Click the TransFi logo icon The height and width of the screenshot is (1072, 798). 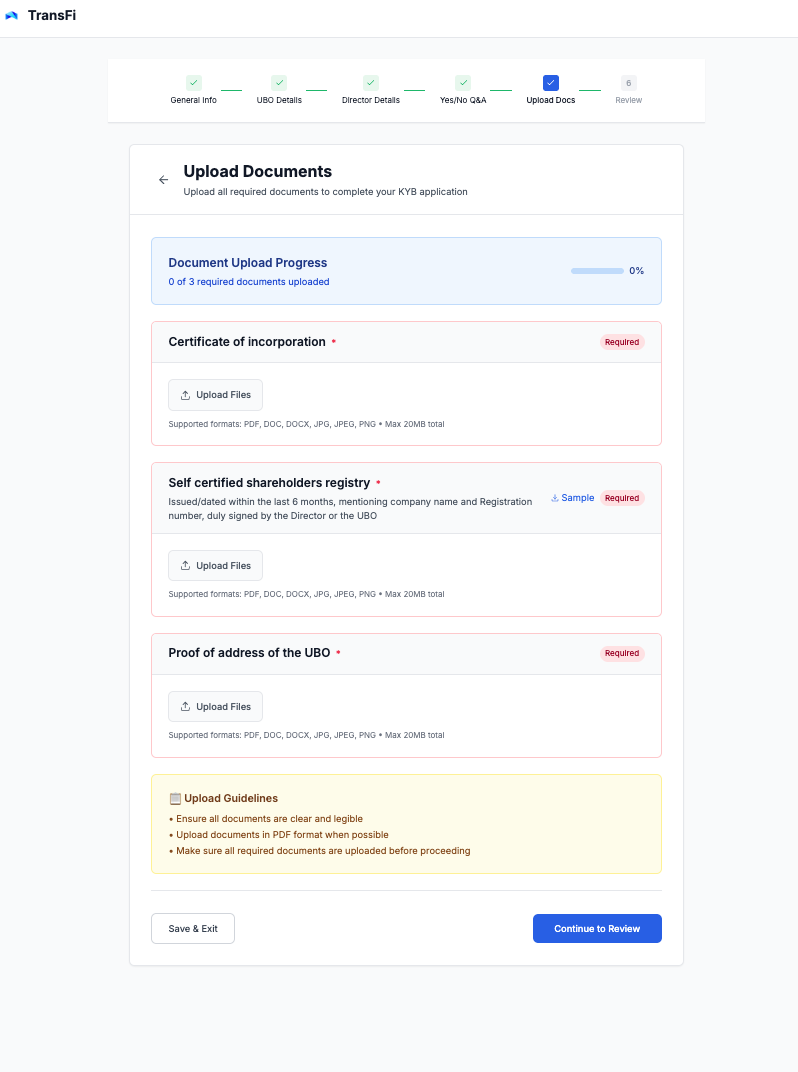[x=12, y=15]
